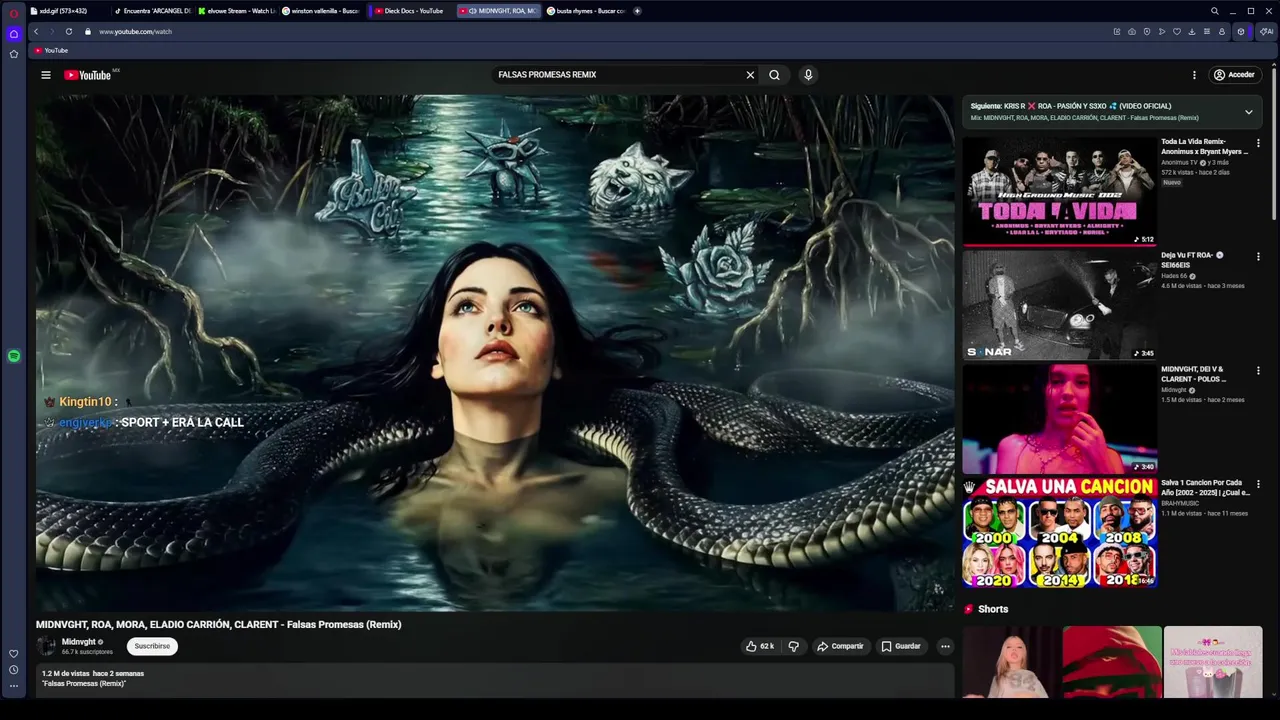The image size is (1280, 720).
Task: Open the Spotify icon in sidebar
Action: (14, 356)
